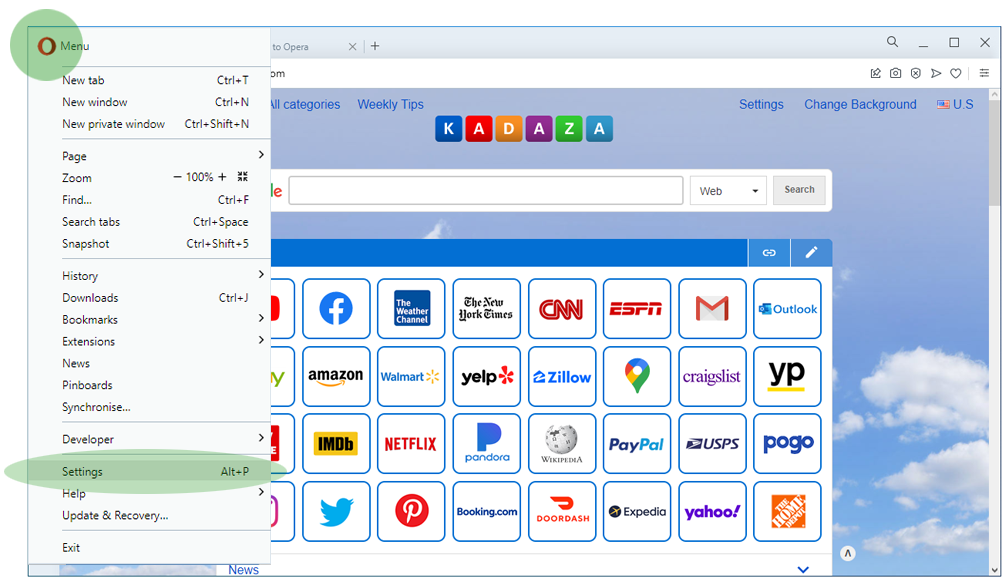The height and width of the screenshot is (577, 1003).
Task: Open the Outlook shortcut tile
Action: [x=787, y=308]
